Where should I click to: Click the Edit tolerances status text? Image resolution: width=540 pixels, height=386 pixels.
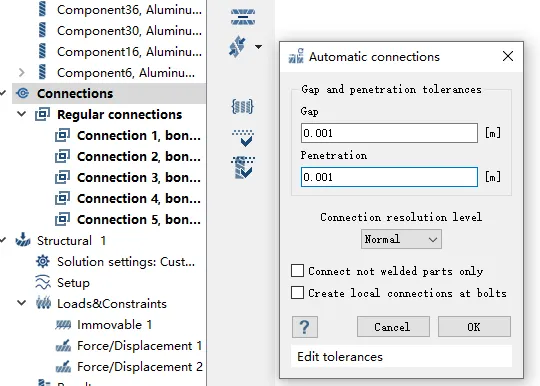pyautogui.click(x=340, y=357)
